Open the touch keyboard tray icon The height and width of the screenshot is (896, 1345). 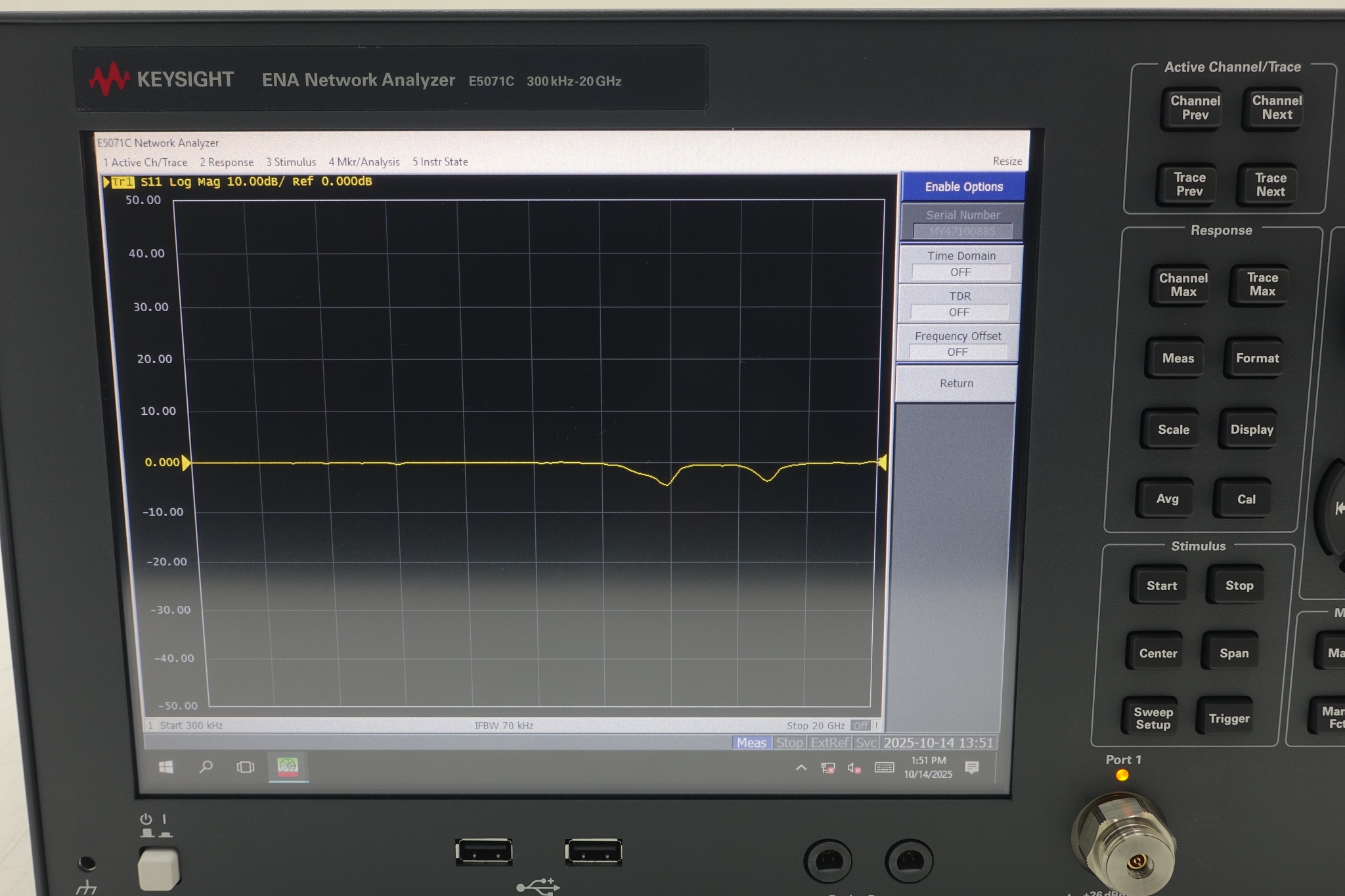coord(884,768)
